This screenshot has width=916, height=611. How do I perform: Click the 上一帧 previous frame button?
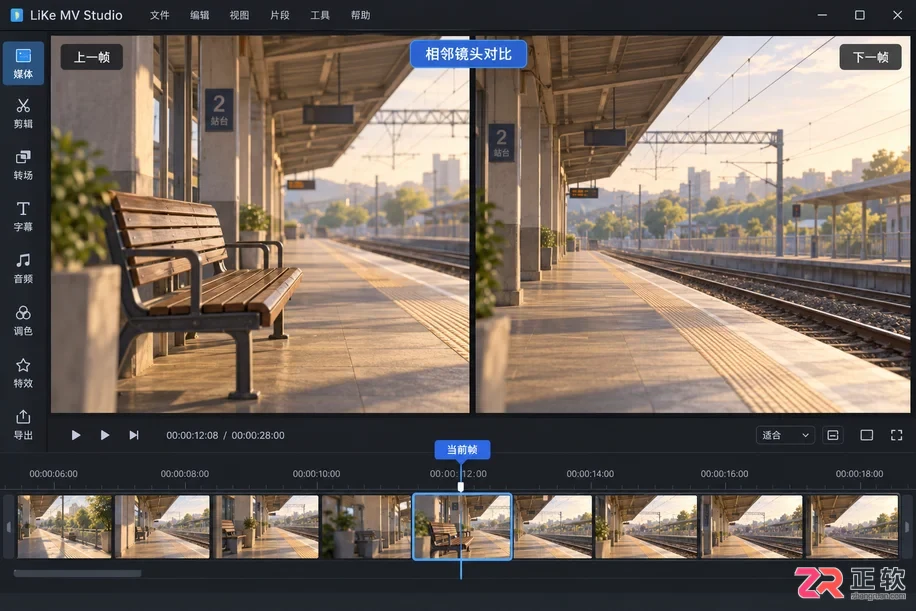(x=92, y=57)
